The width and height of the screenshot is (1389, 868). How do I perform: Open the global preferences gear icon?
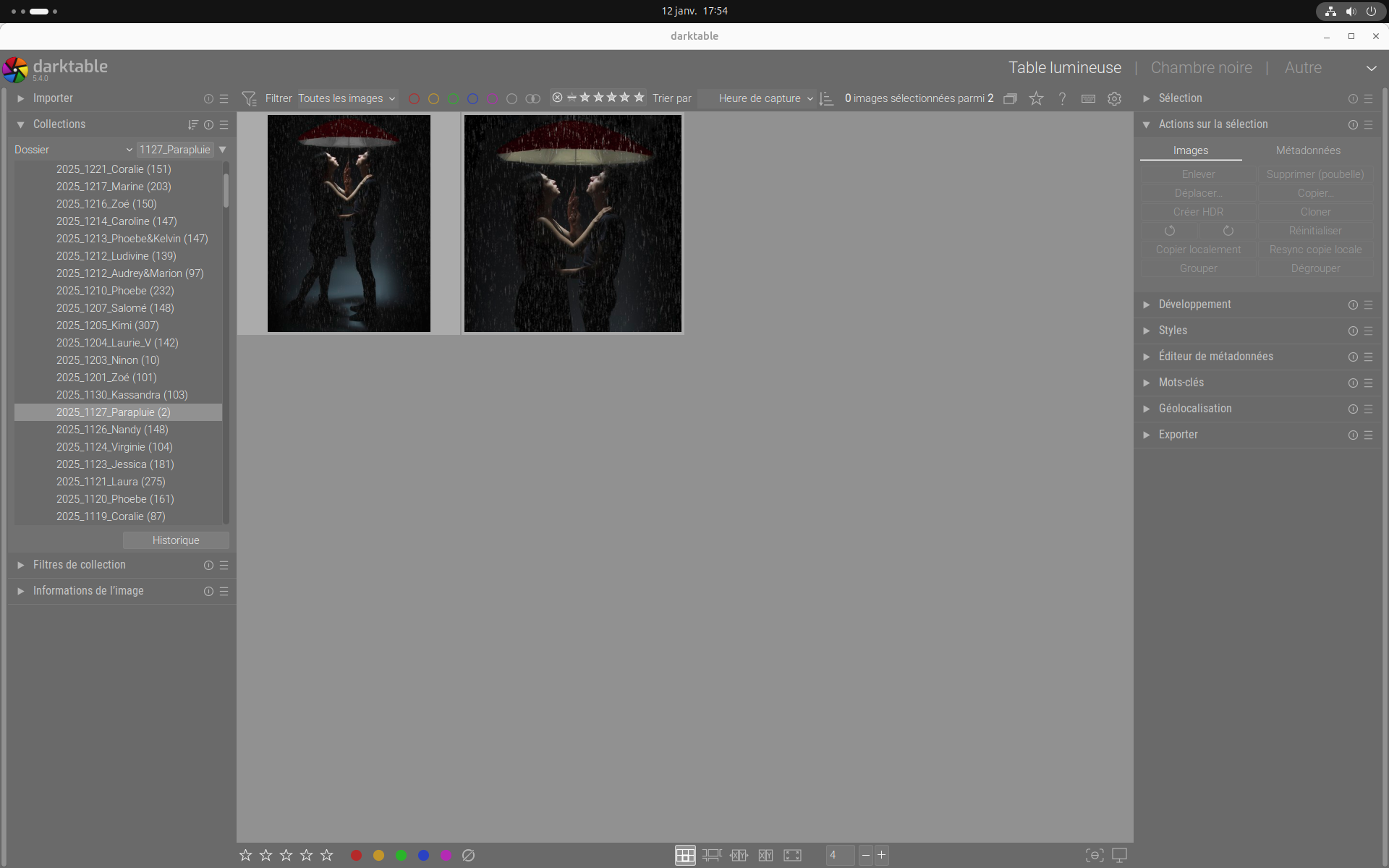pos(1114,98)
